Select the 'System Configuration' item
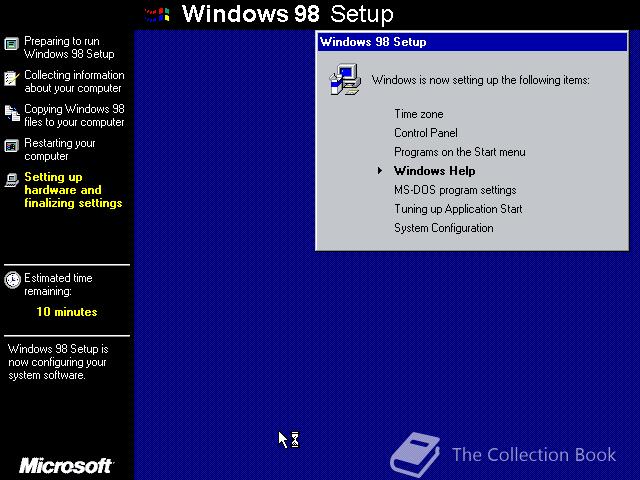This screenshot has width=640, height=480. (444, 228)
